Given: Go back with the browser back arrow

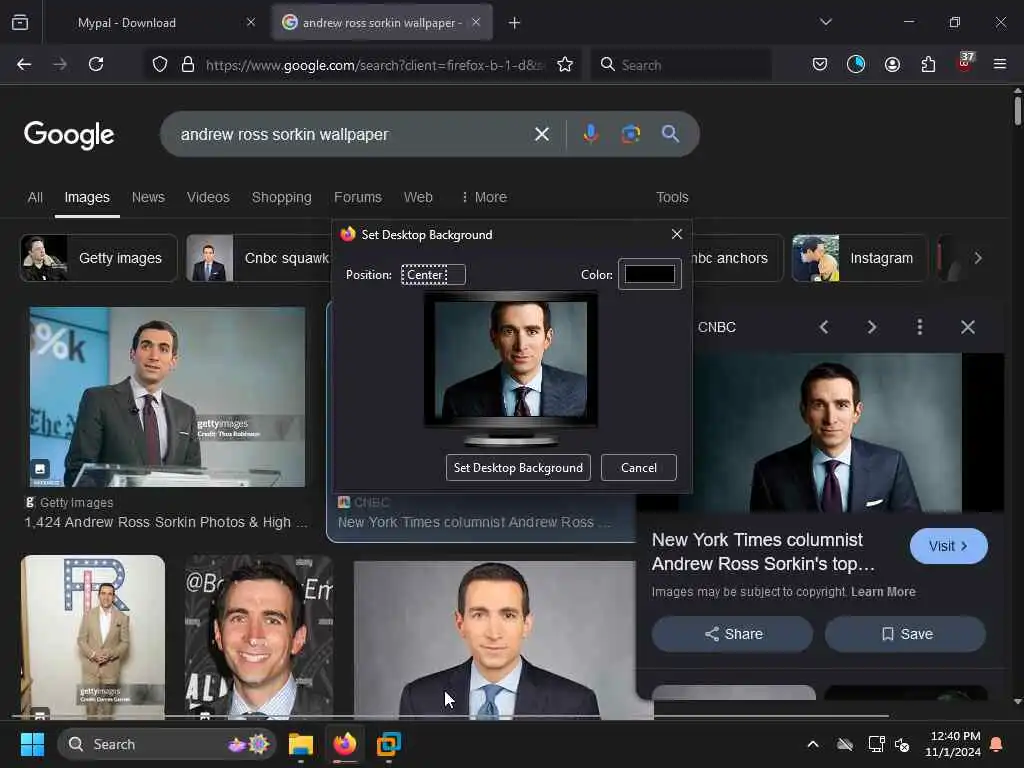Looking at the screenshot, I should click(24, 64).
